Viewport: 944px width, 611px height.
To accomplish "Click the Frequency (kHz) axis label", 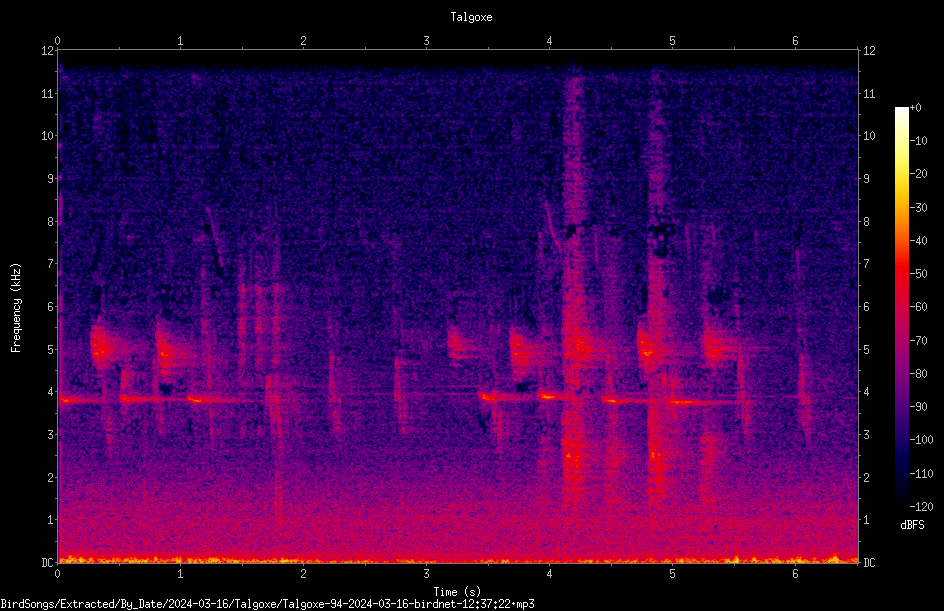I will 16,307.
